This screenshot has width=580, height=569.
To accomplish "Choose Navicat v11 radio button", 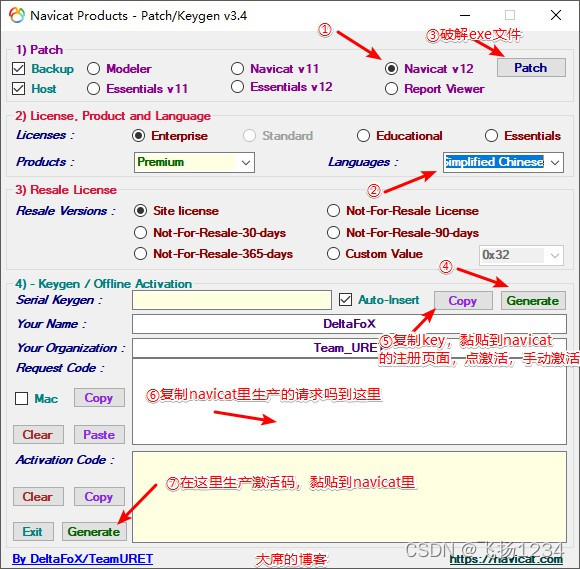I will pyautogui.click(x=237, y=68).
